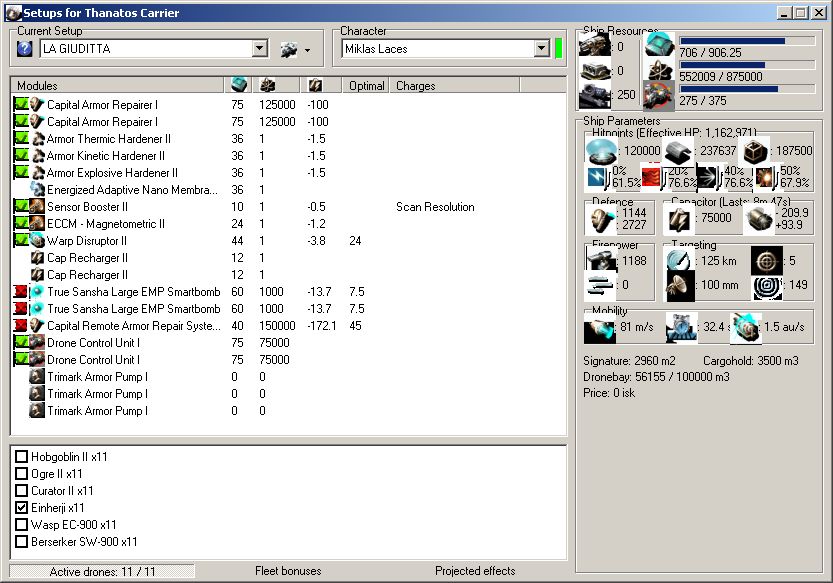The width and height of the screenshot is (833, 583).
Task: Click the Active drones 11 / 11 bar
Action: pos(102,571)
